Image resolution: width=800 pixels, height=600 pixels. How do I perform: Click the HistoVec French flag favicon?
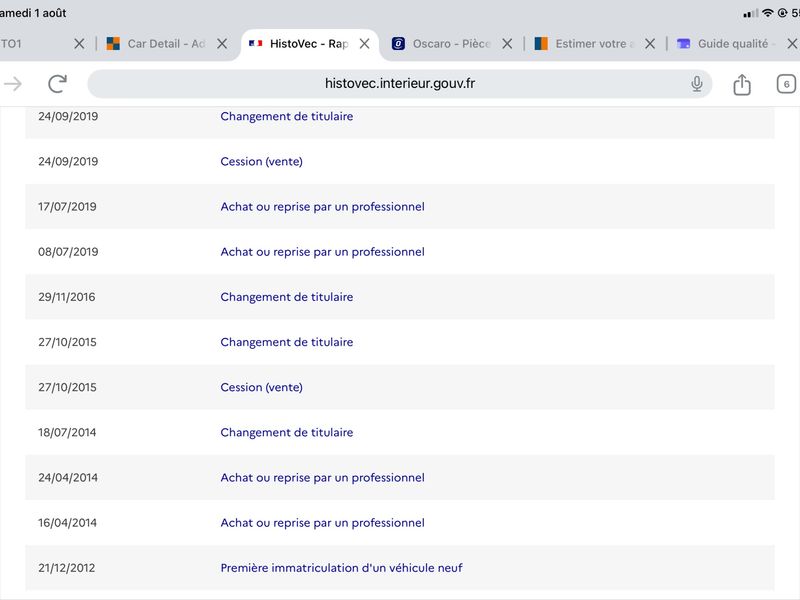click(x=255, y=44)
